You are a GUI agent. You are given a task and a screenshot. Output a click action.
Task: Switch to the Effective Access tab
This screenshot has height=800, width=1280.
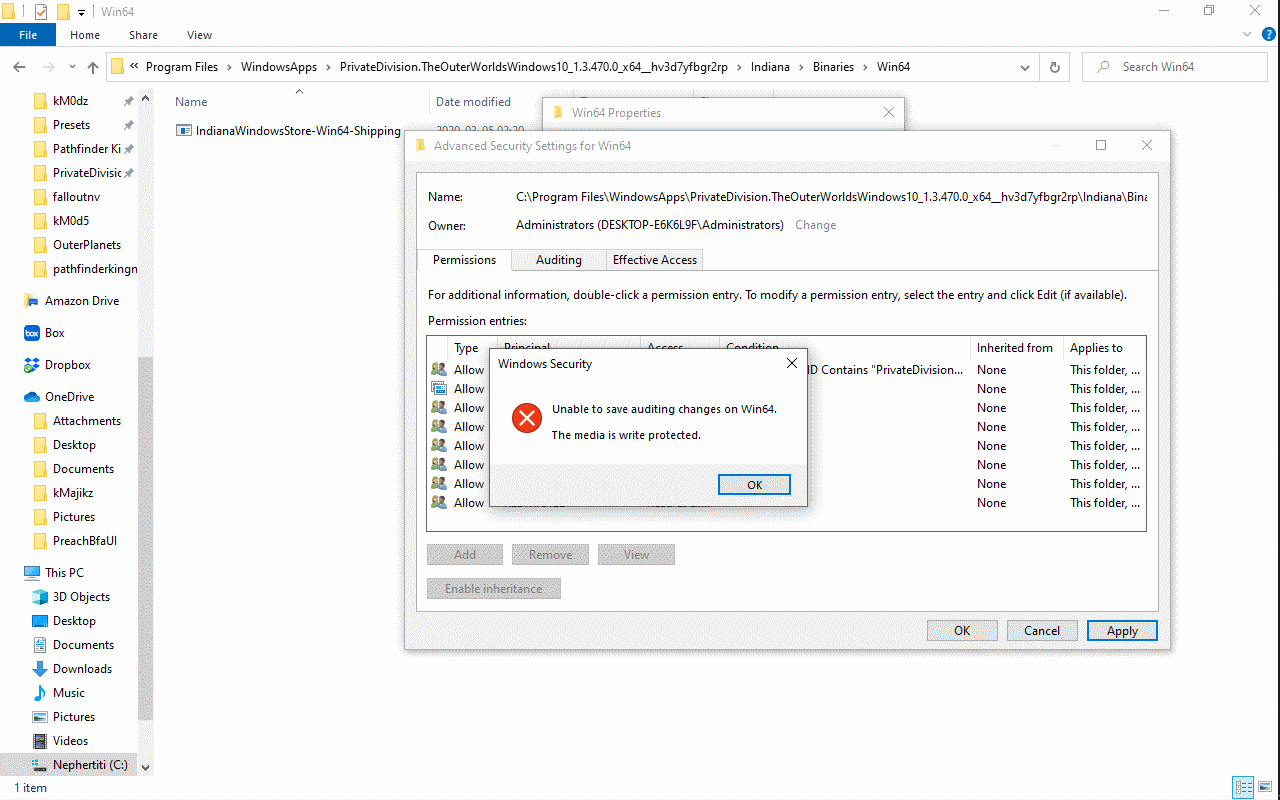point(655,260)
